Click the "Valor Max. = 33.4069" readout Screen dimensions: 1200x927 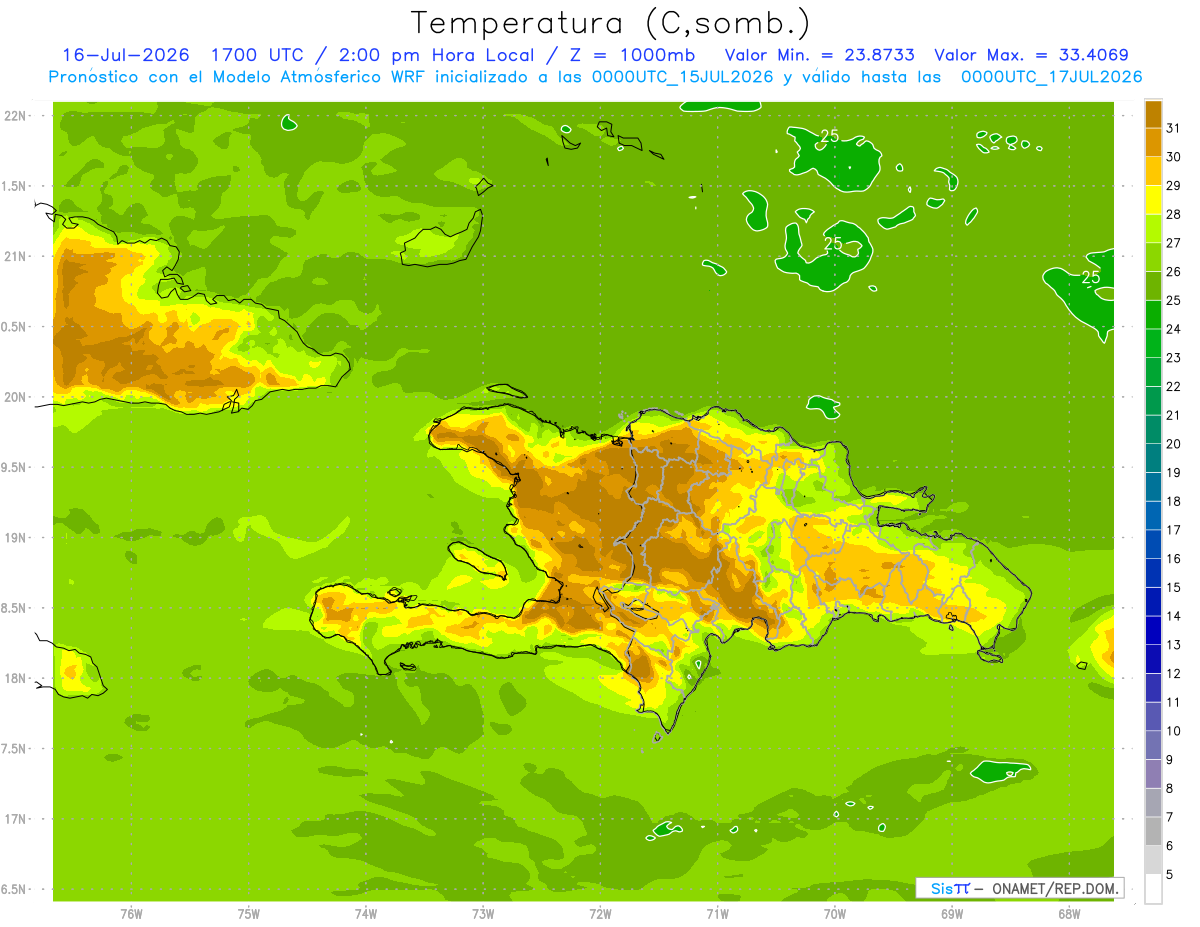(x=1032, y=55)
